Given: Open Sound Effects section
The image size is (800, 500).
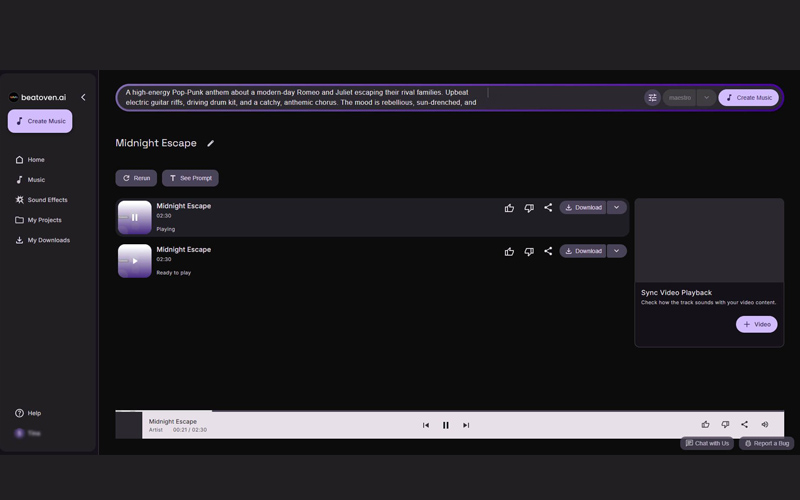Looking at the screenshot, I should [41, 199].
